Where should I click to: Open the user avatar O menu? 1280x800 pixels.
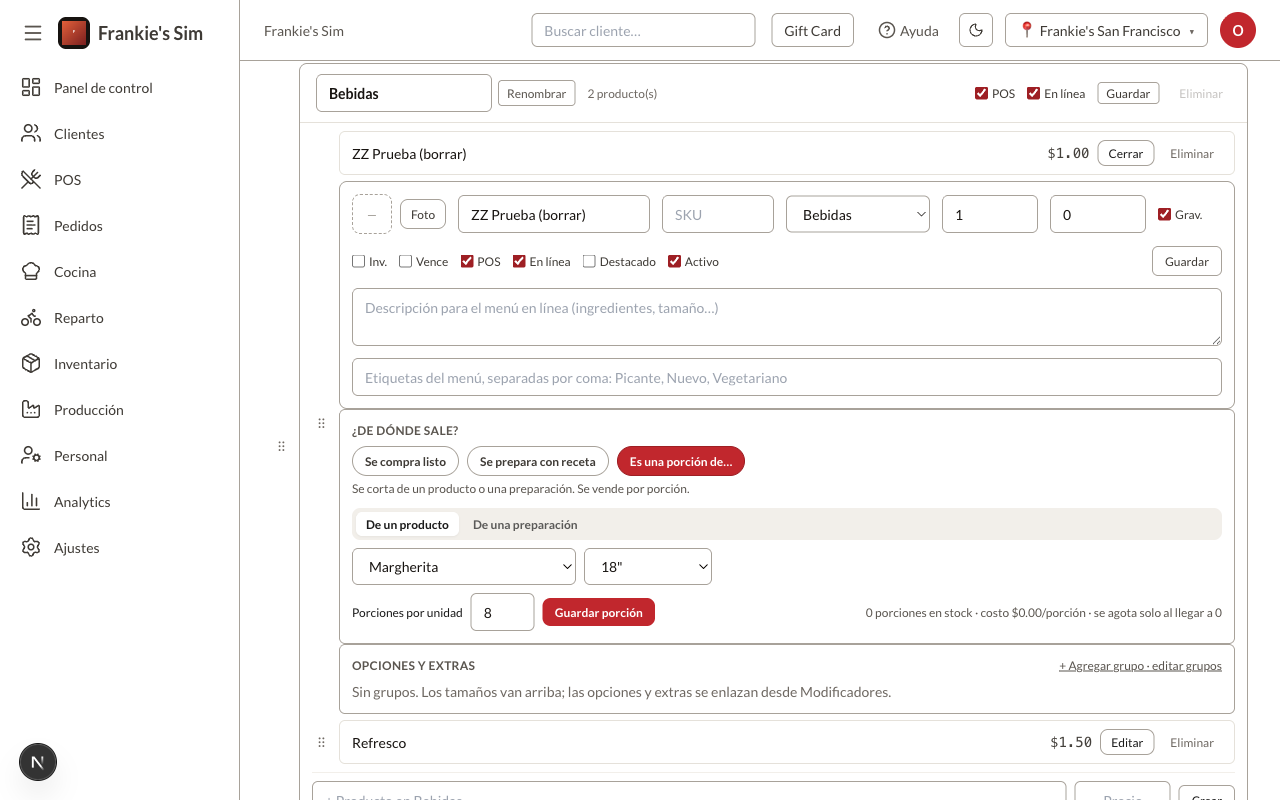(x=1238, y=31)
